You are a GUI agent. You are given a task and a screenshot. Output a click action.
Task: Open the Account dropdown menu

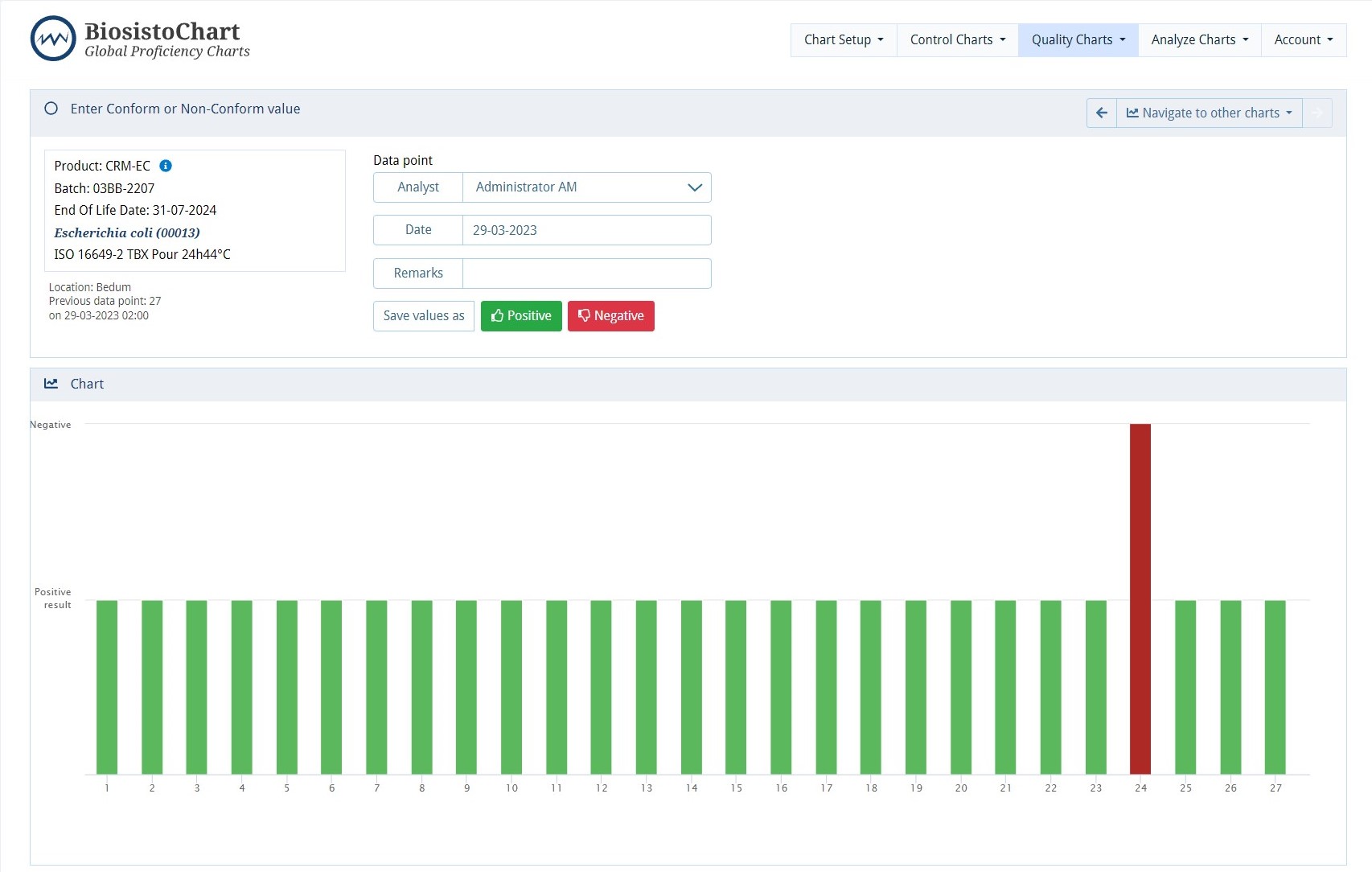click(1303, 39)
